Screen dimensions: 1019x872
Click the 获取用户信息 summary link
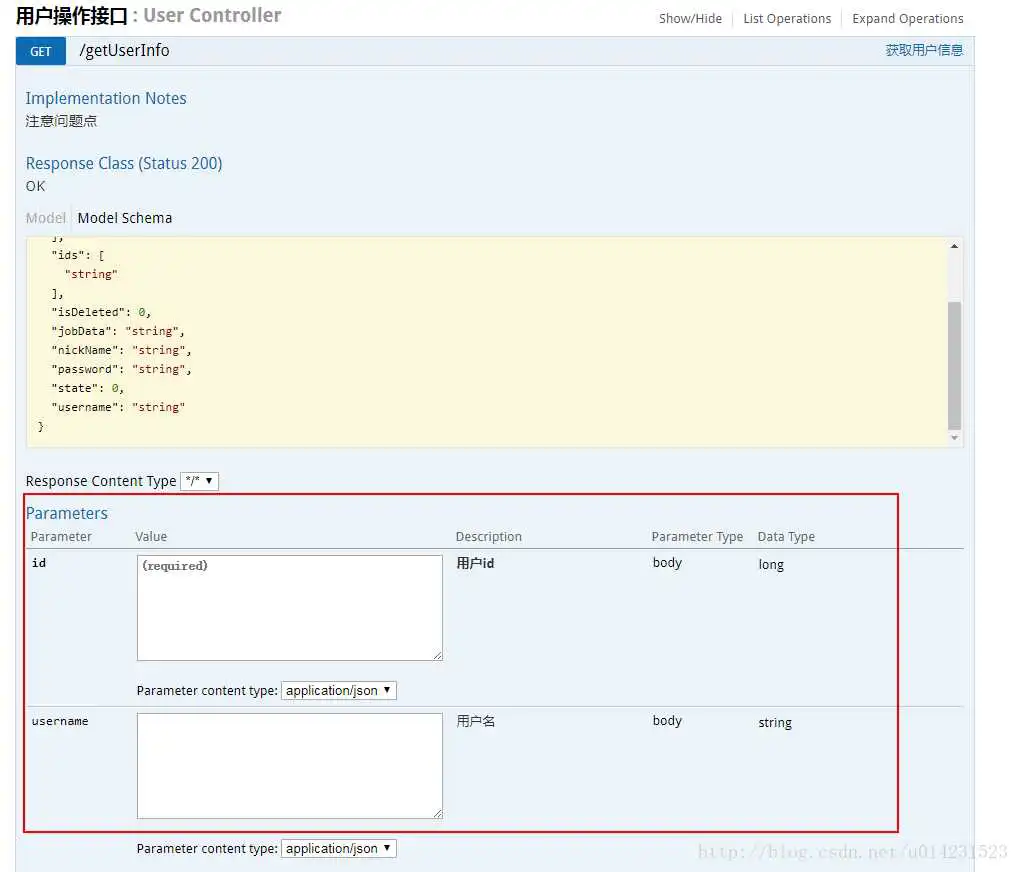[923, 50]
